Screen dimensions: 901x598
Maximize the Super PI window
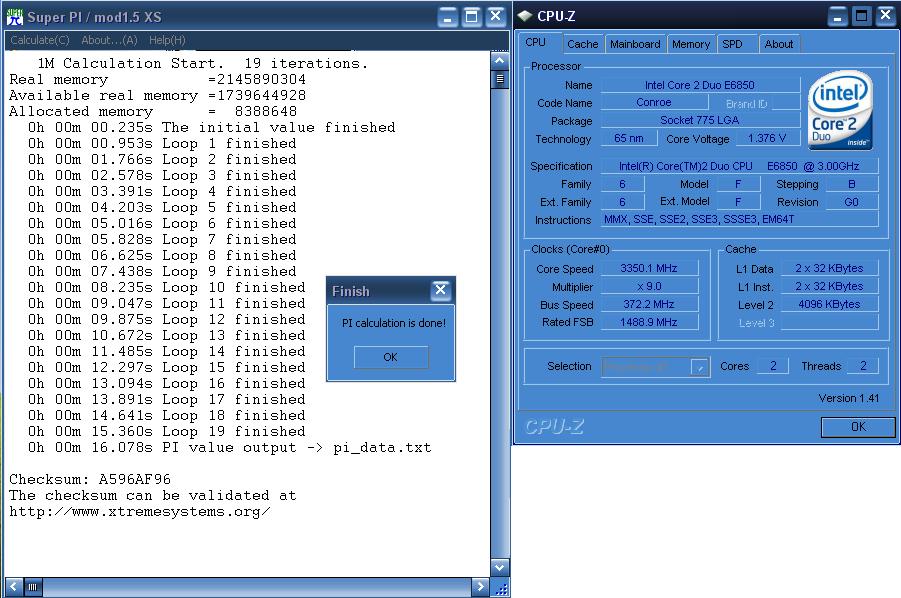(471, 17)
